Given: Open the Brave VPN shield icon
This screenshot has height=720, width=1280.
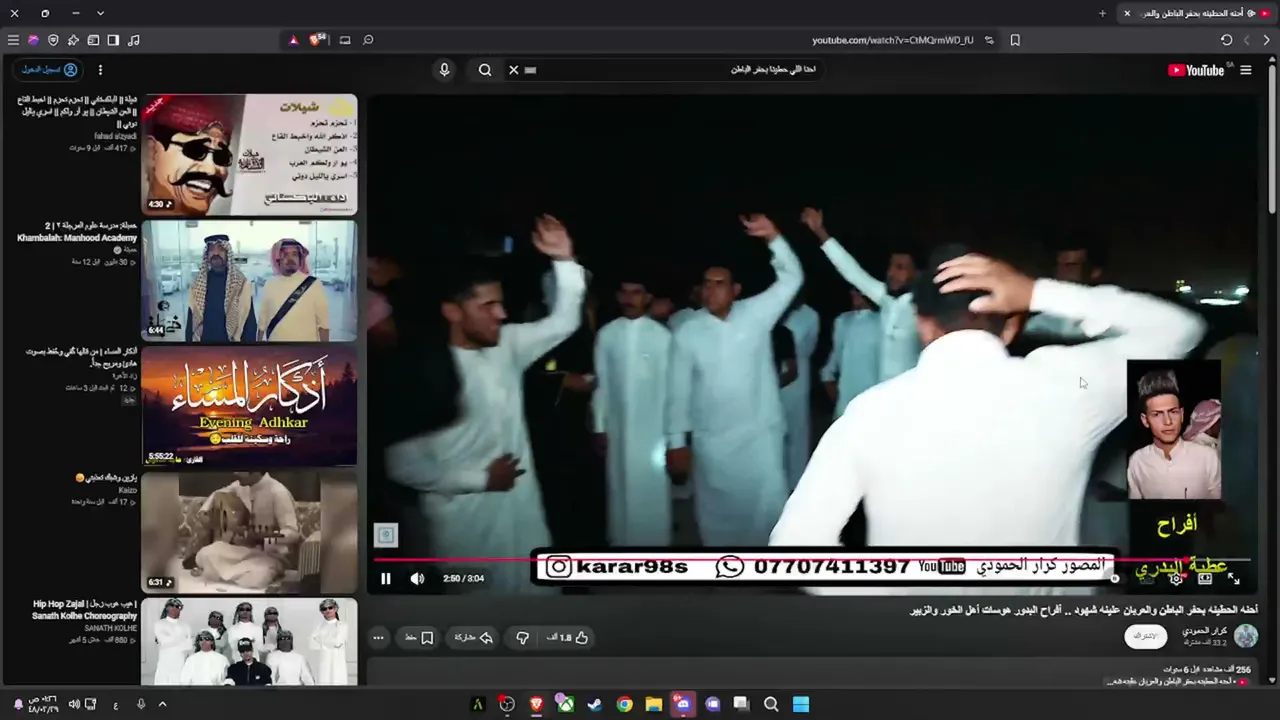Looking at the screenshot, I should (53, 40).
